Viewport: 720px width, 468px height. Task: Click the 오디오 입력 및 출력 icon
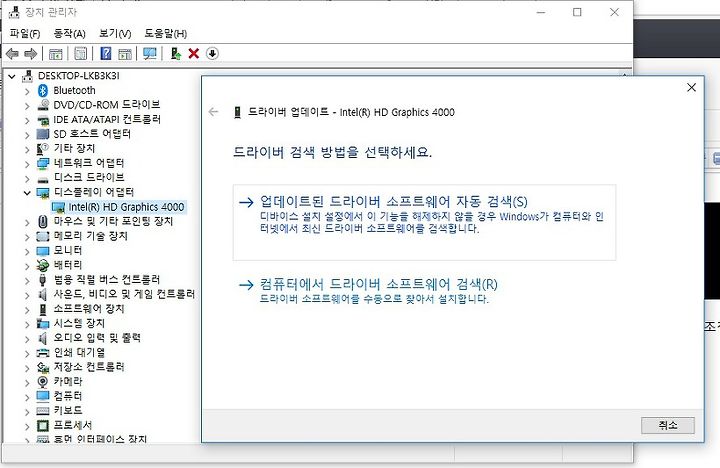[x=43, y=338]
